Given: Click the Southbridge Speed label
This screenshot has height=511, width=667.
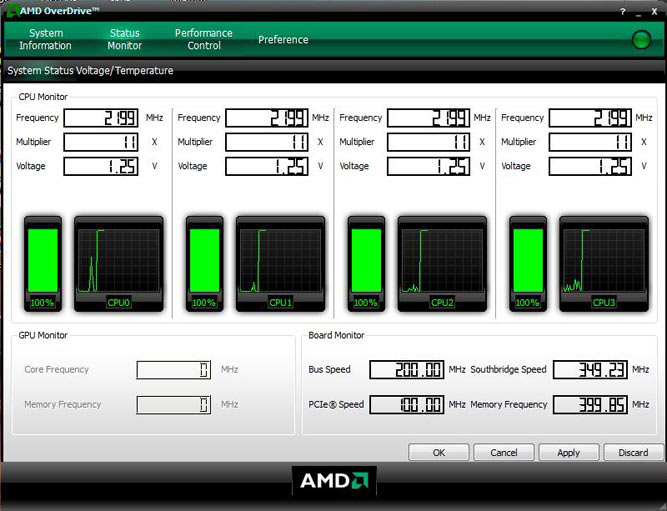Looking at the screenshot, I should tap(508, 370).
